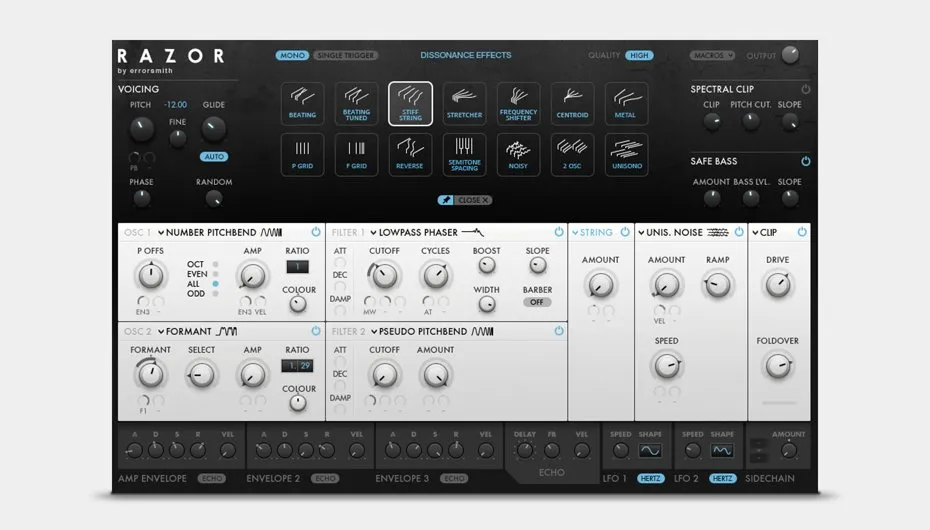The height and width of the screenshot is (530, 930).
Task: Click the OSC 1 Ratio value field
Action: pos(297,267)
